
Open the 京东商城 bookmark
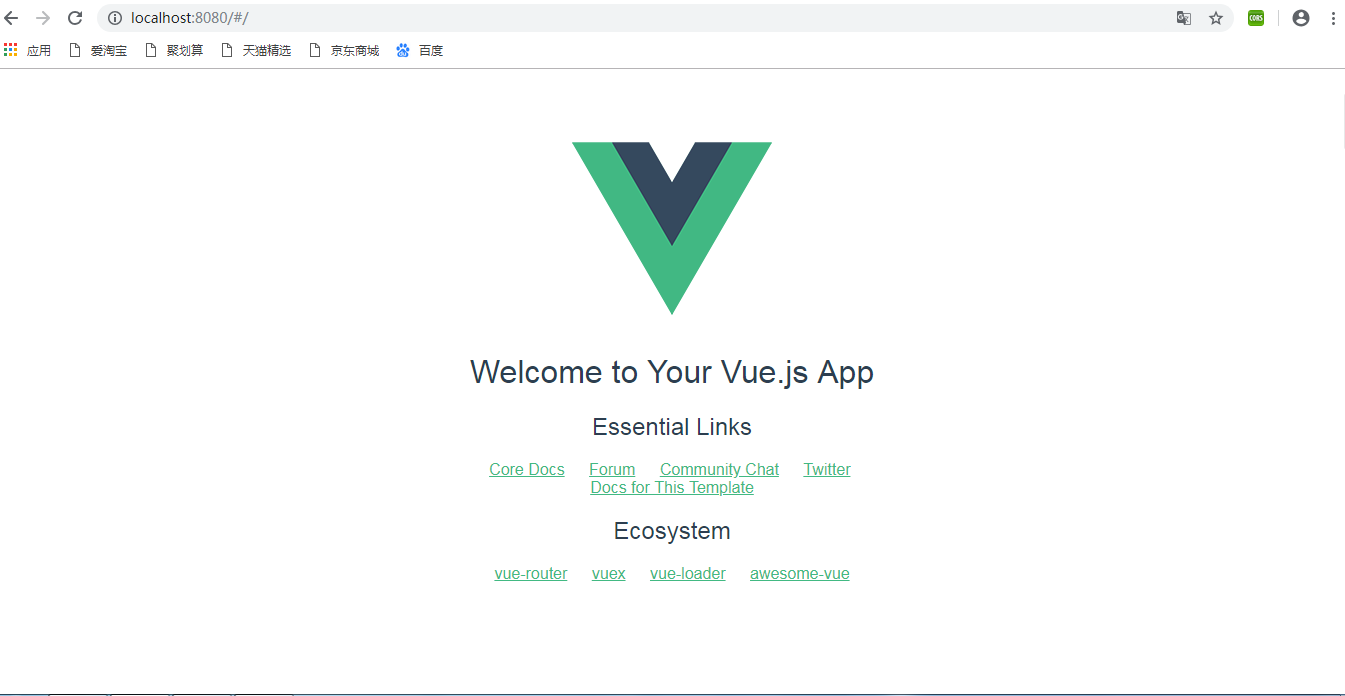(344, 50)
